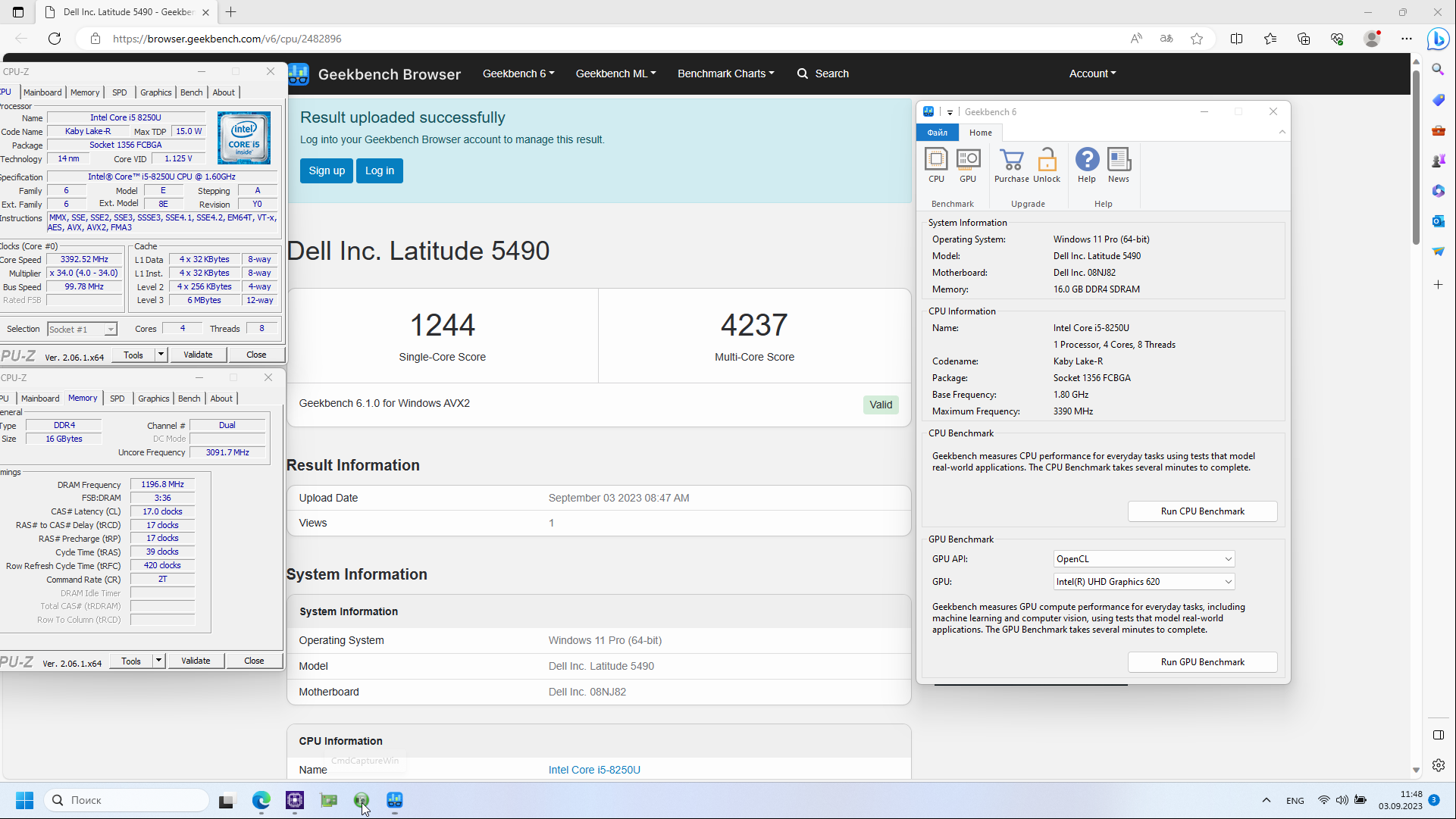
Task: Expand Benchmark Charts dropdown menu
Action: tap(725, 73)
